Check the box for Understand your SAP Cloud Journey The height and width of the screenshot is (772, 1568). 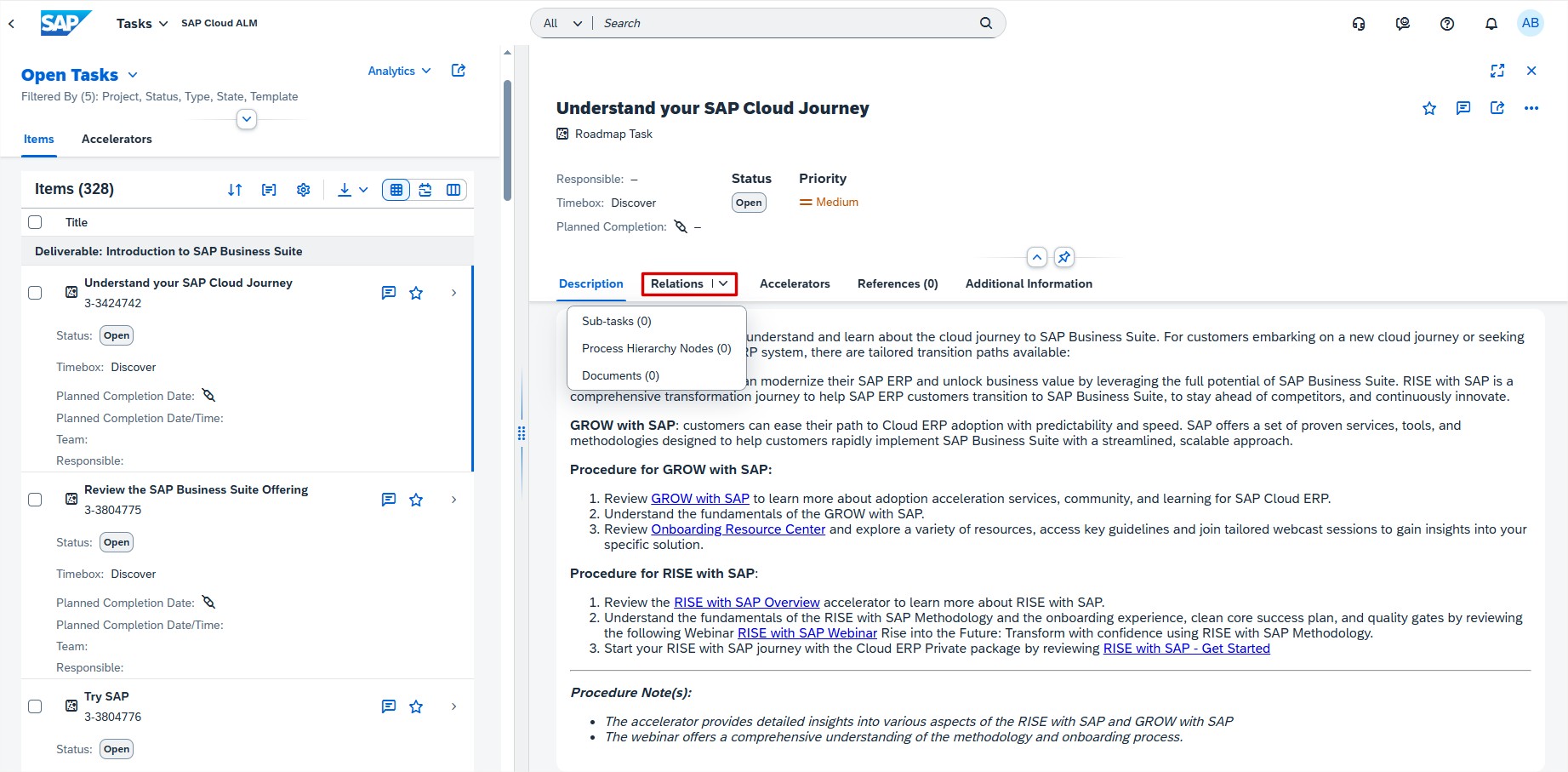35,293
